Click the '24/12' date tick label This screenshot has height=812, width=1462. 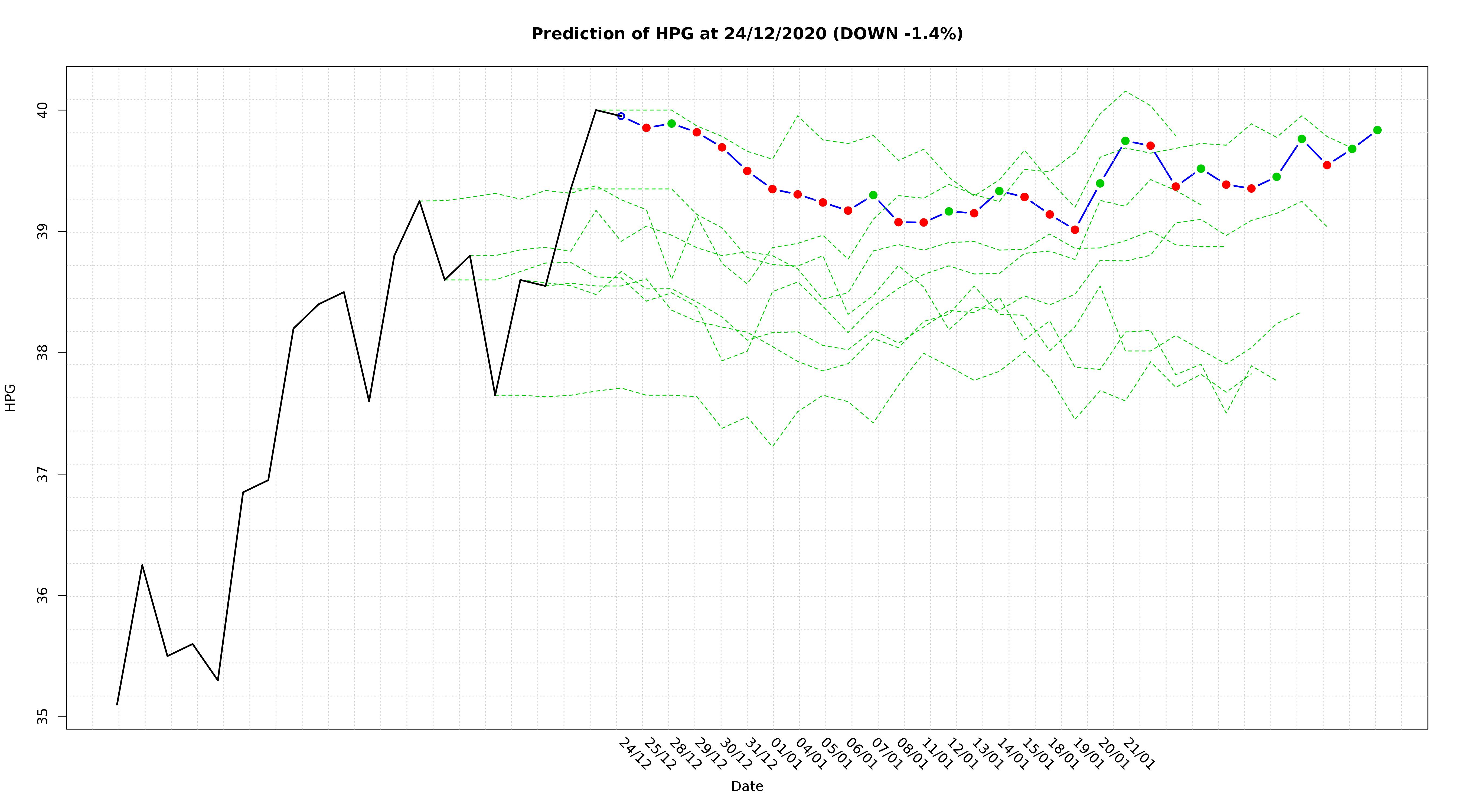pos(635,754)
